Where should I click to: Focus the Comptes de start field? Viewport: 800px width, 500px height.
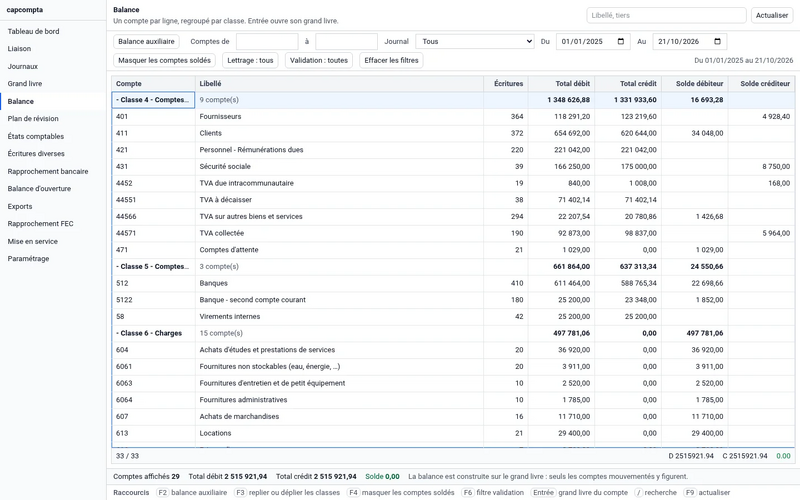click(x=267, y=41)
